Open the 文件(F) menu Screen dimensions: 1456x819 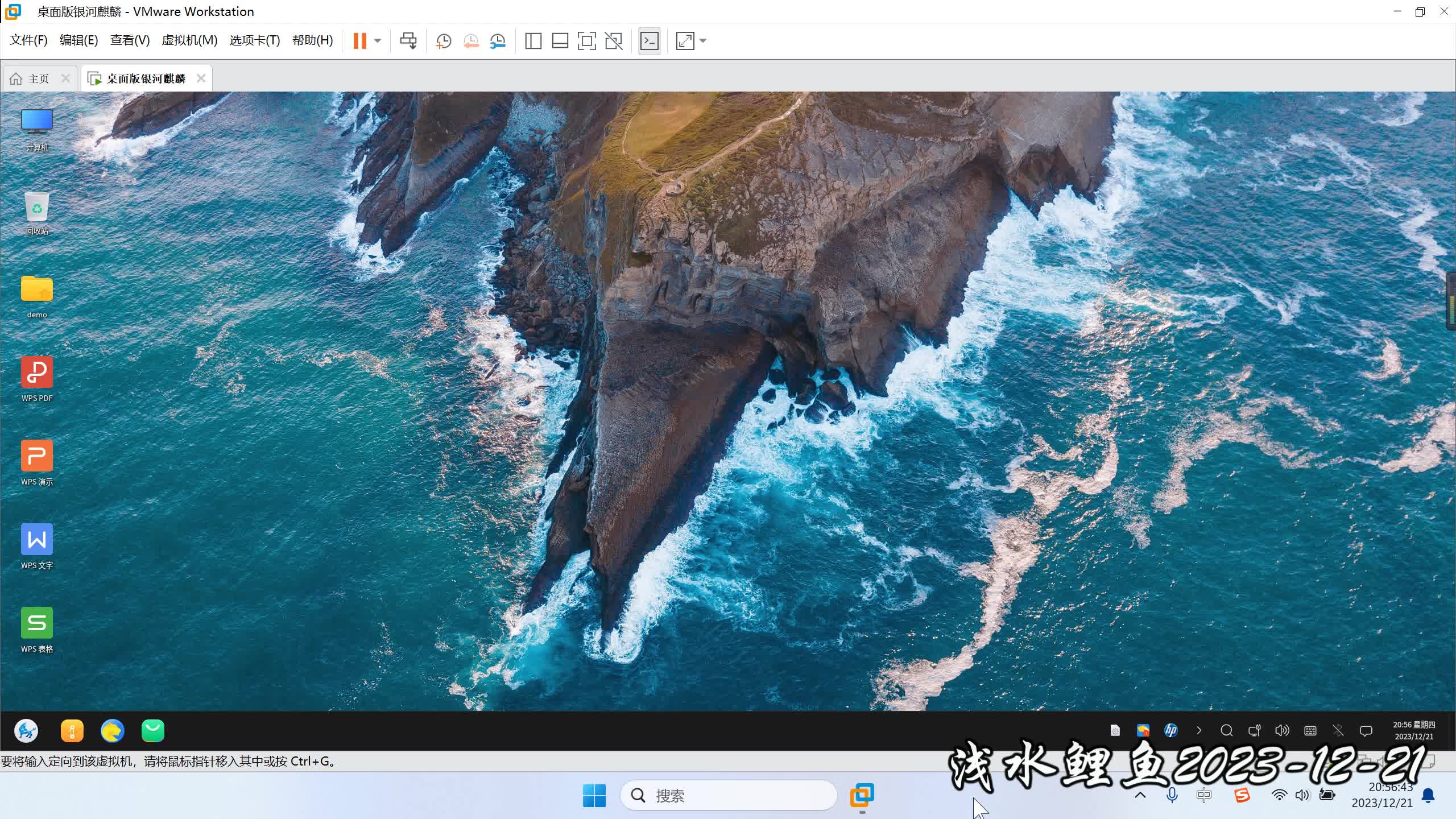[x=28, y=40]
